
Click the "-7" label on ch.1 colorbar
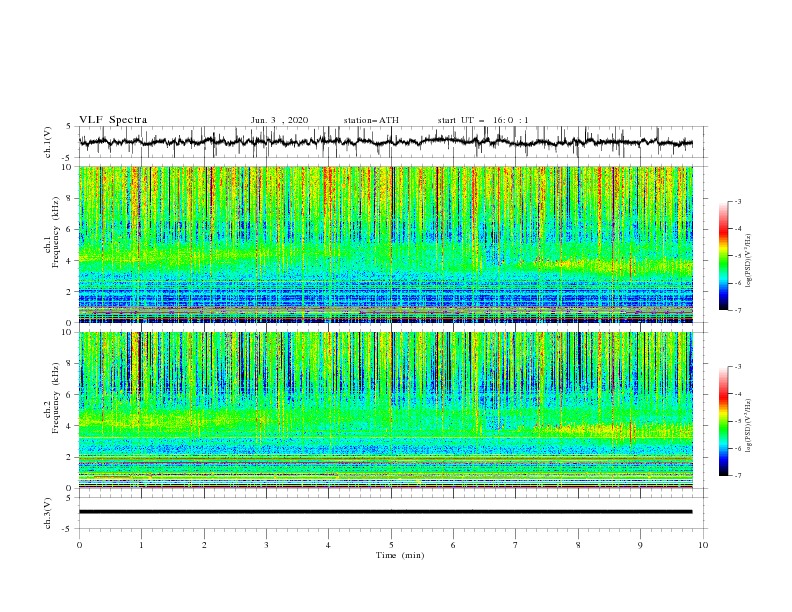tap(737, 310)
